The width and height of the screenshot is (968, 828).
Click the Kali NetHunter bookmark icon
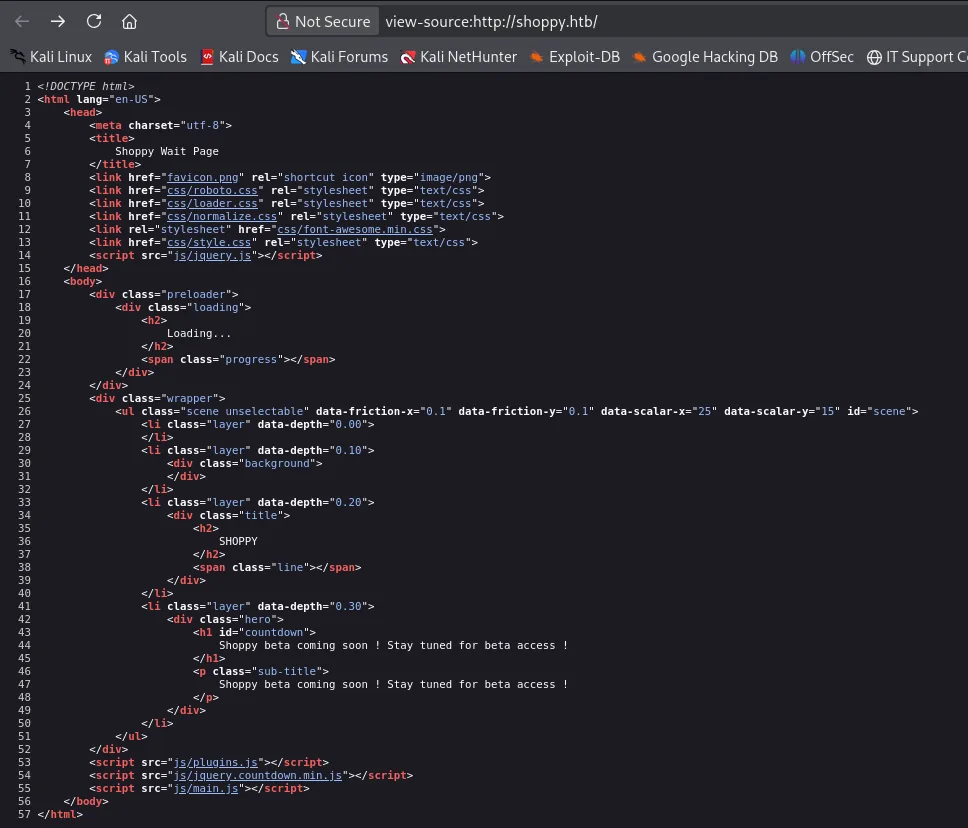click(408, 57)
